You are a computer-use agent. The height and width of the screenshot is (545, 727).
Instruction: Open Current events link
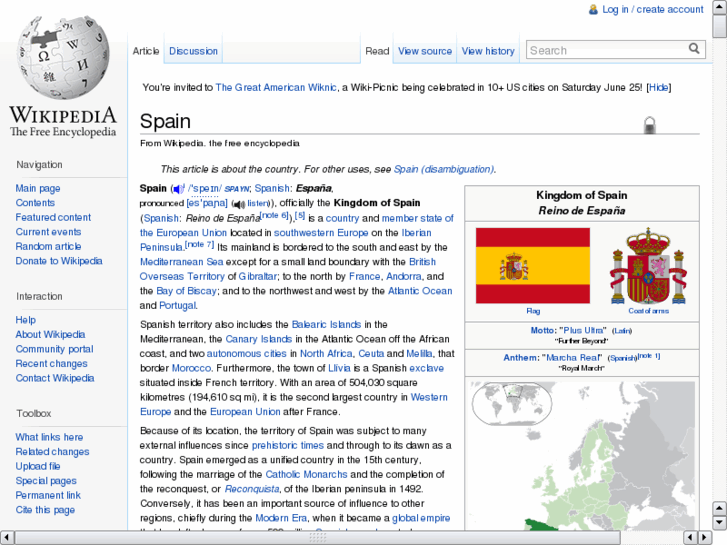[48, 232]
